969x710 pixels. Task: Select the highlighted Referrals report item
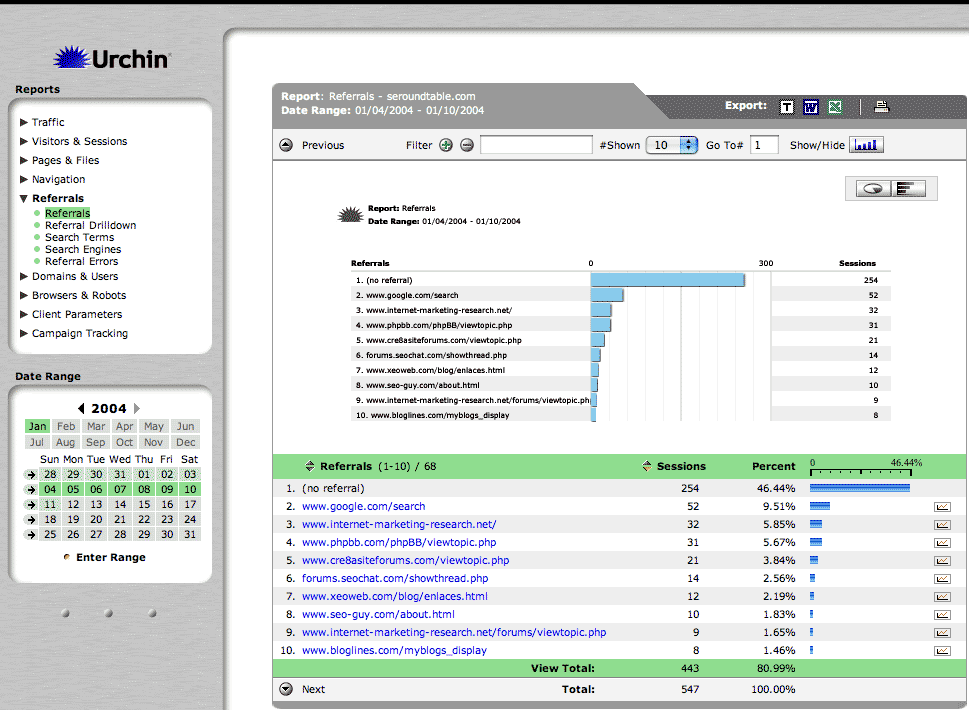coord(67,213)
